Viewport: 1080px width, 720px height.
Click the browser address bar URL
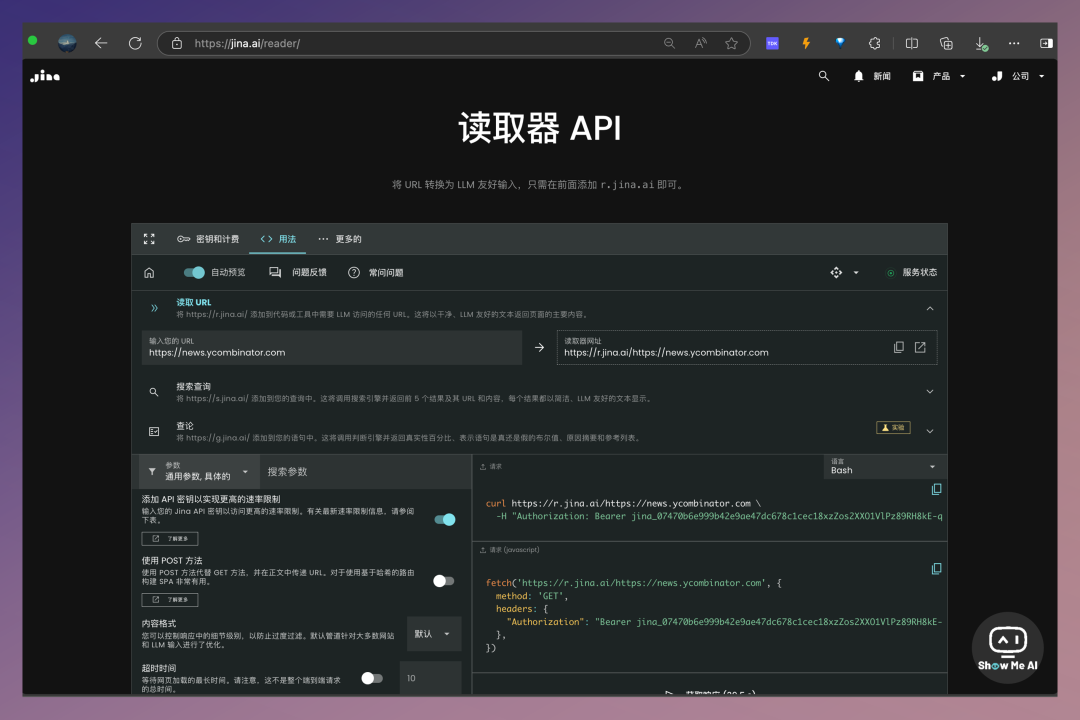click(x=247, y=43)
